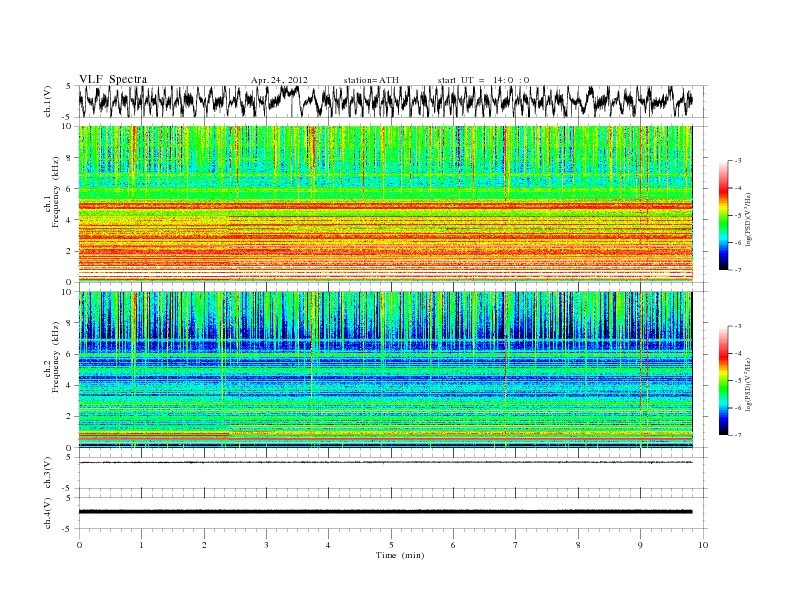Click time axis tick label "7"
792x612 pixels.
(516, 545)
